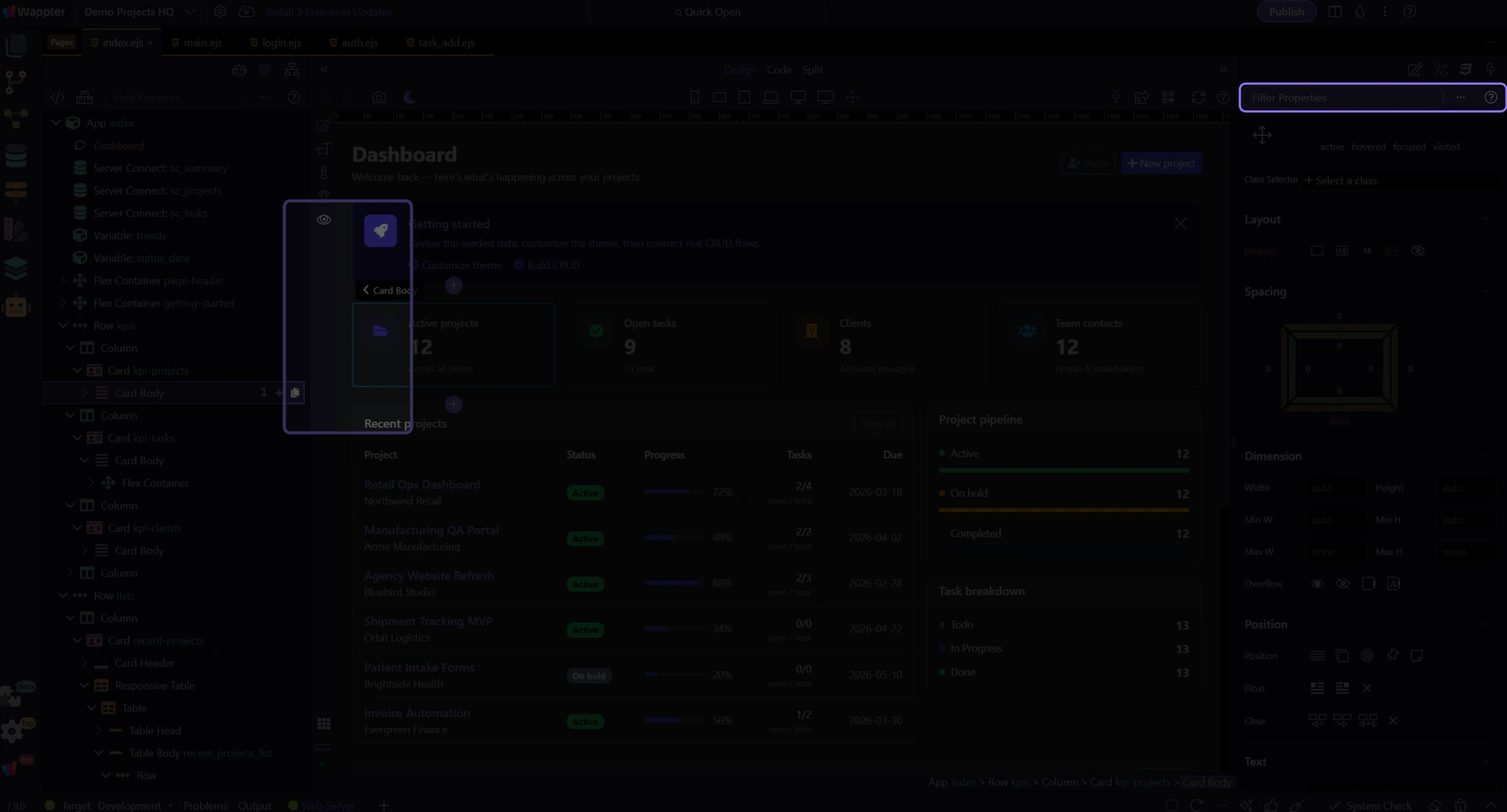Switch to the Code view
Screen dimensions: 1507x812
point(779,70)
